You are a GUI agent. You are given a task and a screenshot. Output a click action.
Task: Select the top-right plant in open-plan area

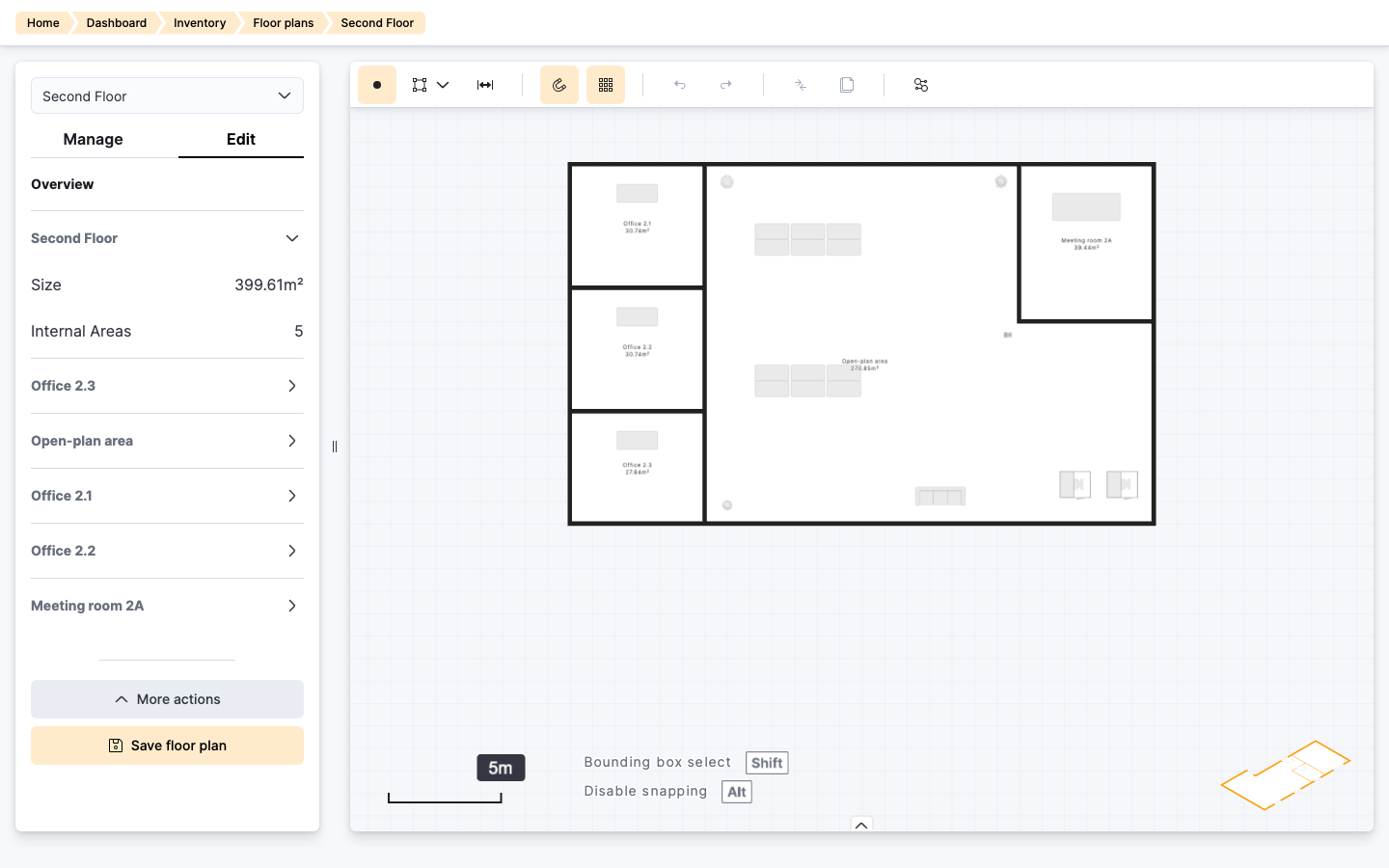point(1001,181)
